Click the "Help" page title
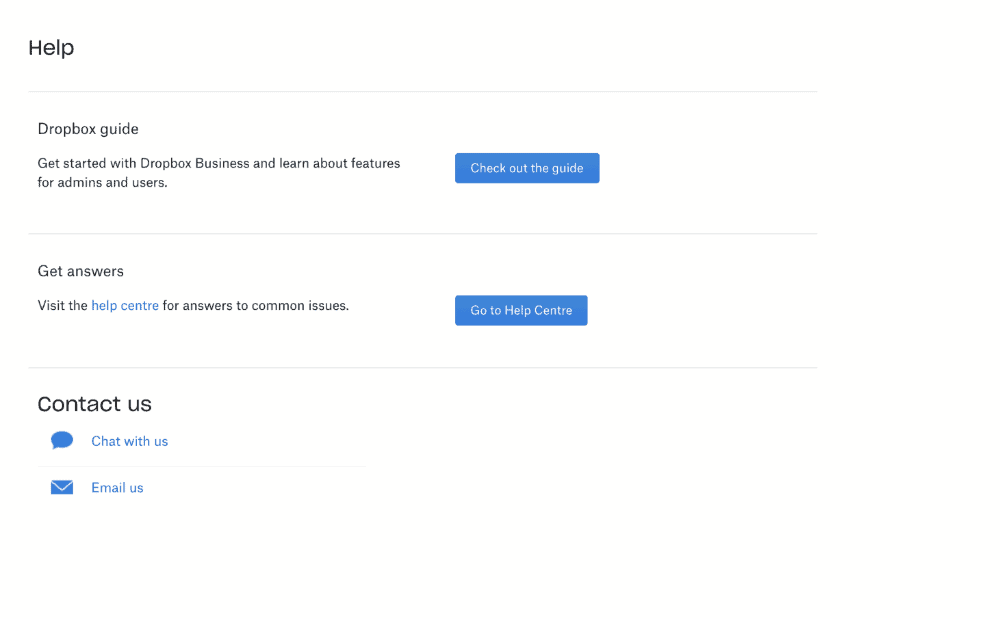 (51, 47)
